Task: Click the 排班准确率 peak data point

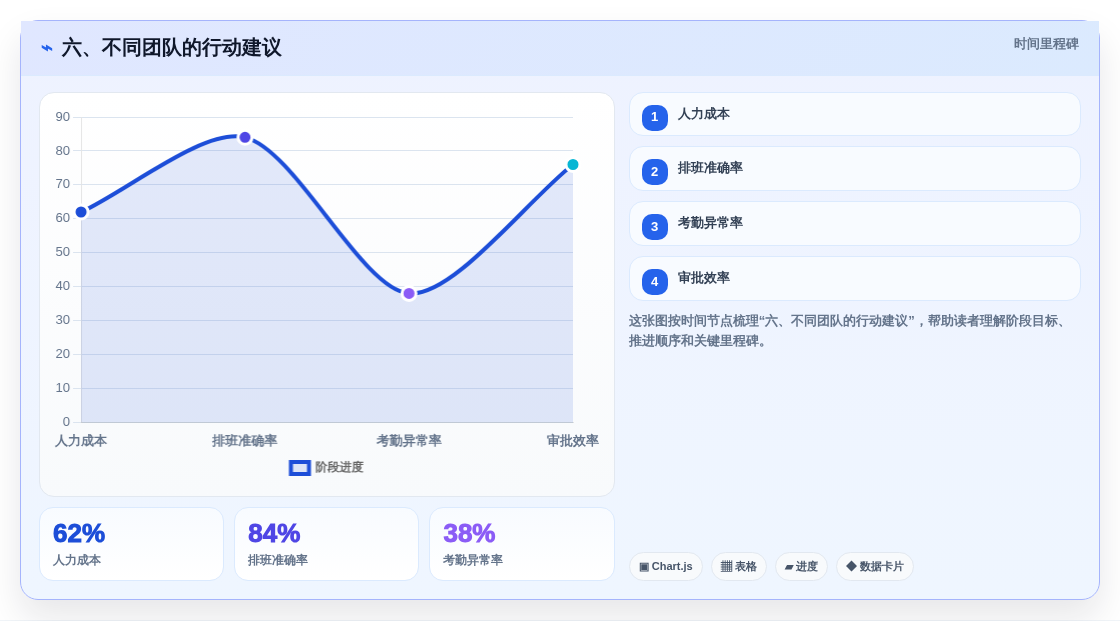Action: pyautogui.click(x=245, y=137)
